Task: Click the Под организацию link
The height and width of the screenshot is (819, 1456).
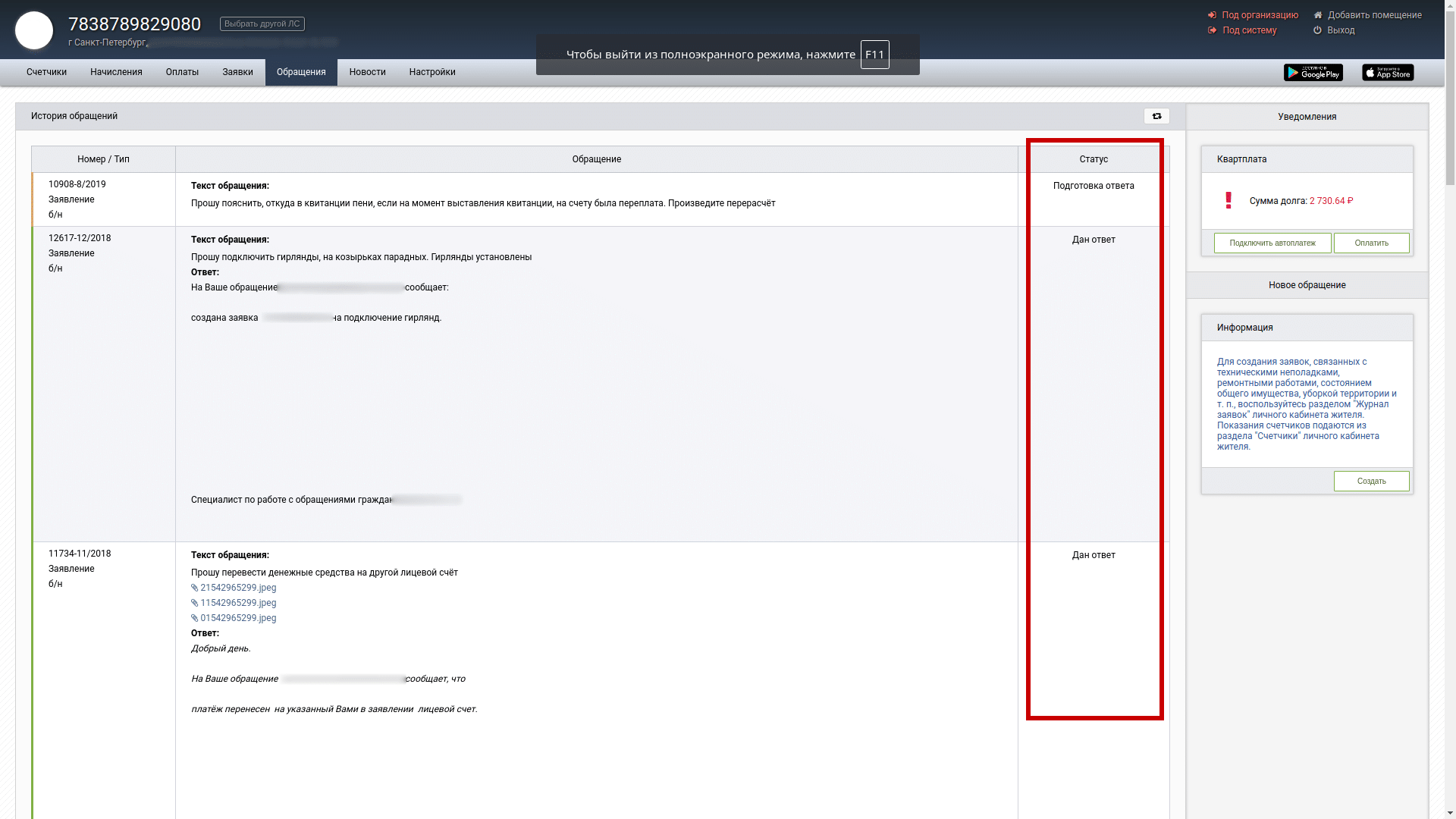Action: coord(1260,15)
